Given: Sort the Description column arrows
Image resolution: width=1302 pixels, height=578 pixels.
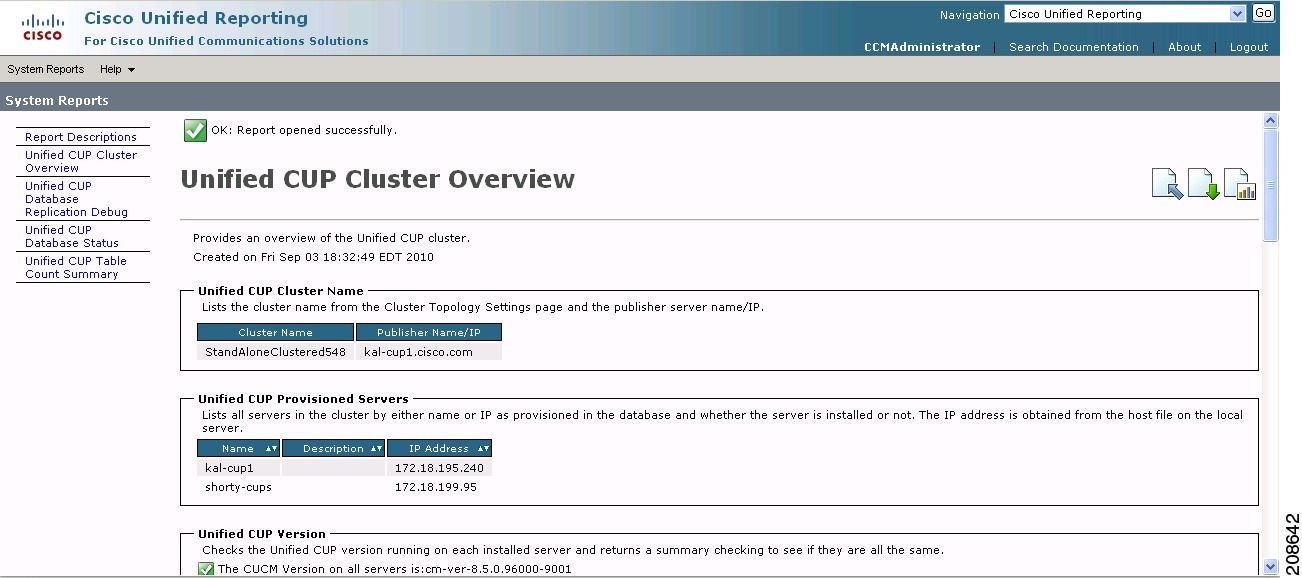Looking at the screenshot, I should pyautogui.click(x=377, y=449).
